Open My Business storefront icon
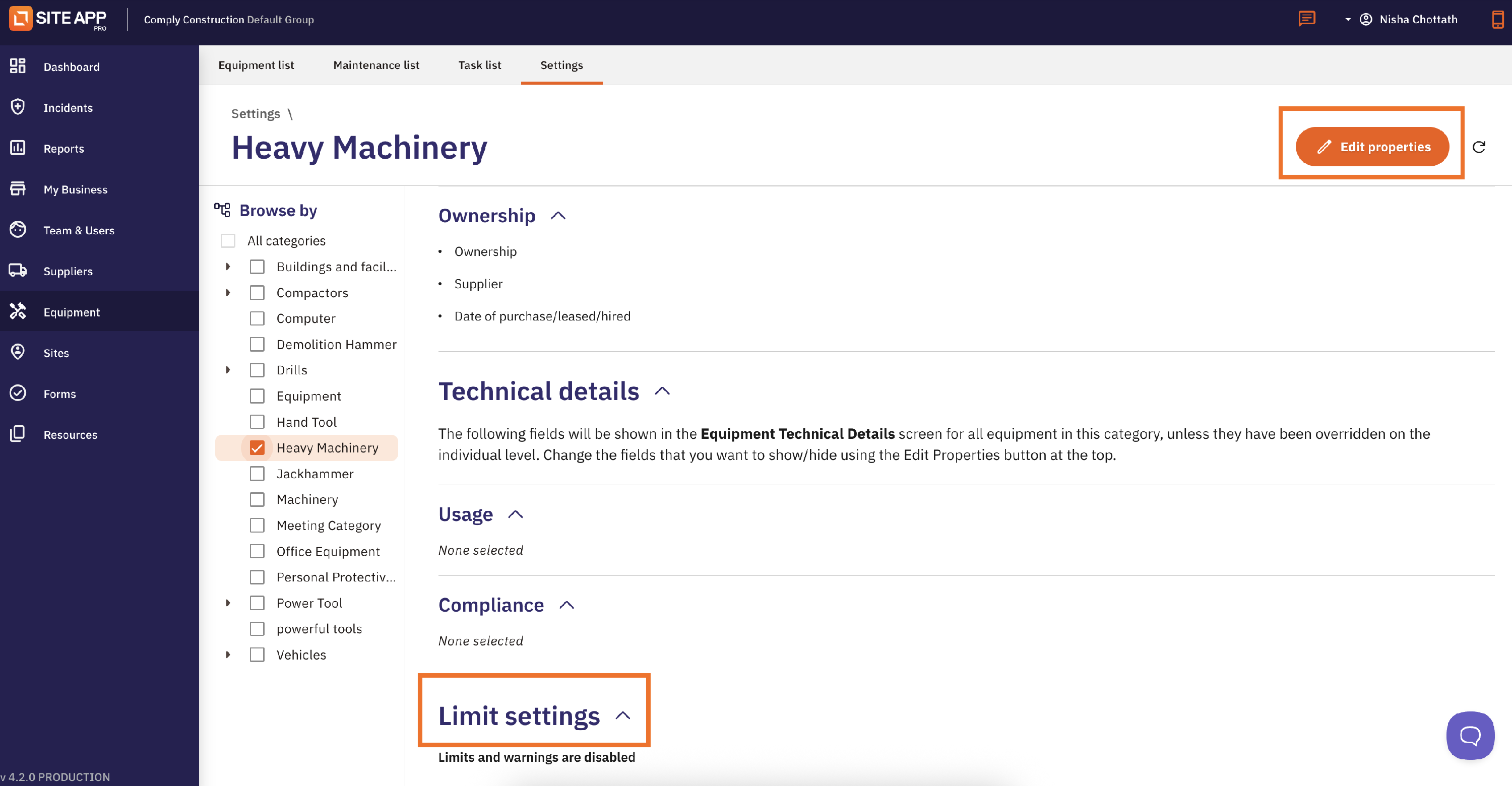 pyautogui.click(x=18, y=189)
